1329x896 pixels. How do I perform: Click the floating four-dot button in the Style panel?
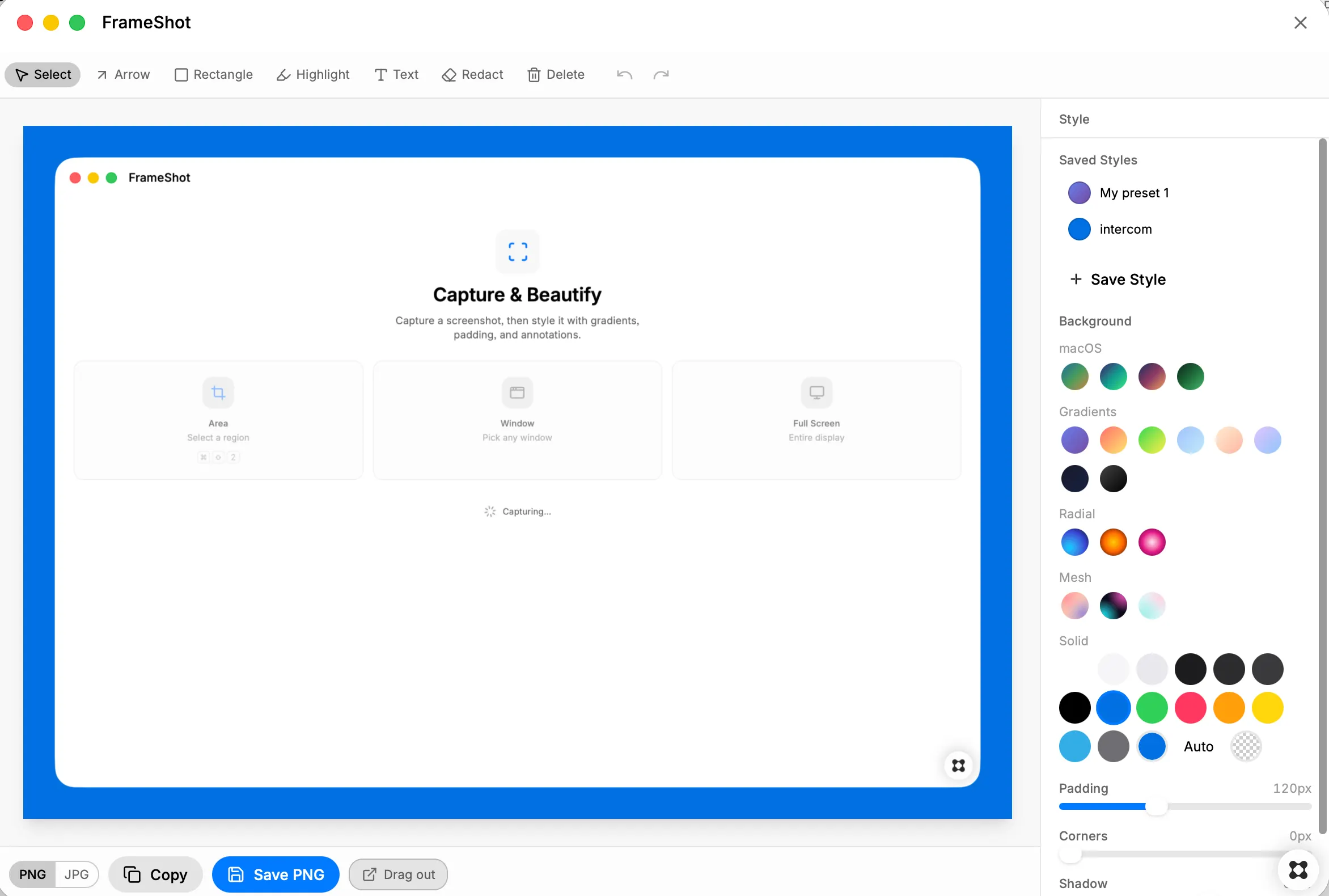tap(1299, 870)
